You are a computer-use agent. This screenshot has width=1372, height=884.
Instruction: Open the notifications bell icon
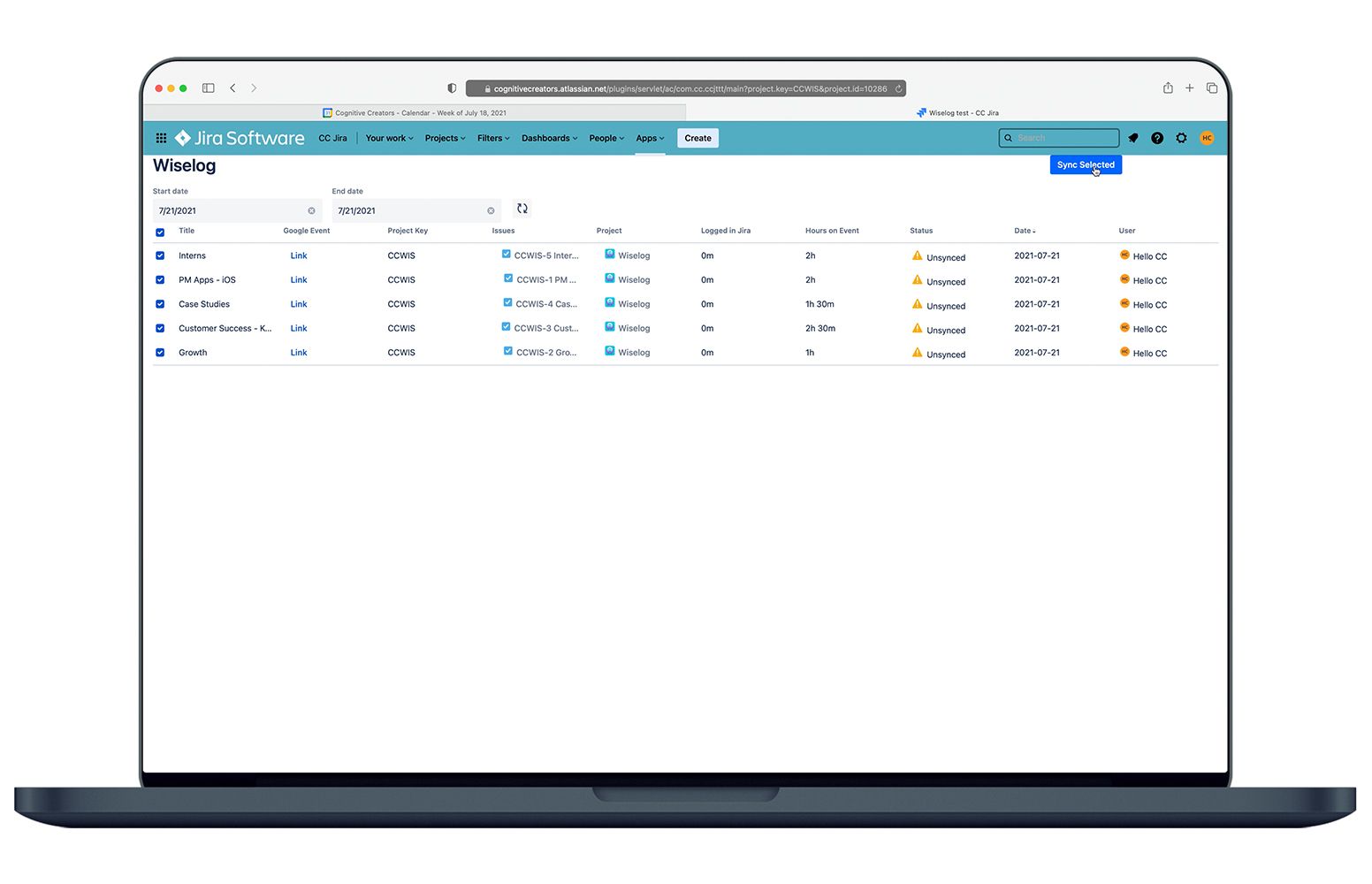coord(1133,138)
